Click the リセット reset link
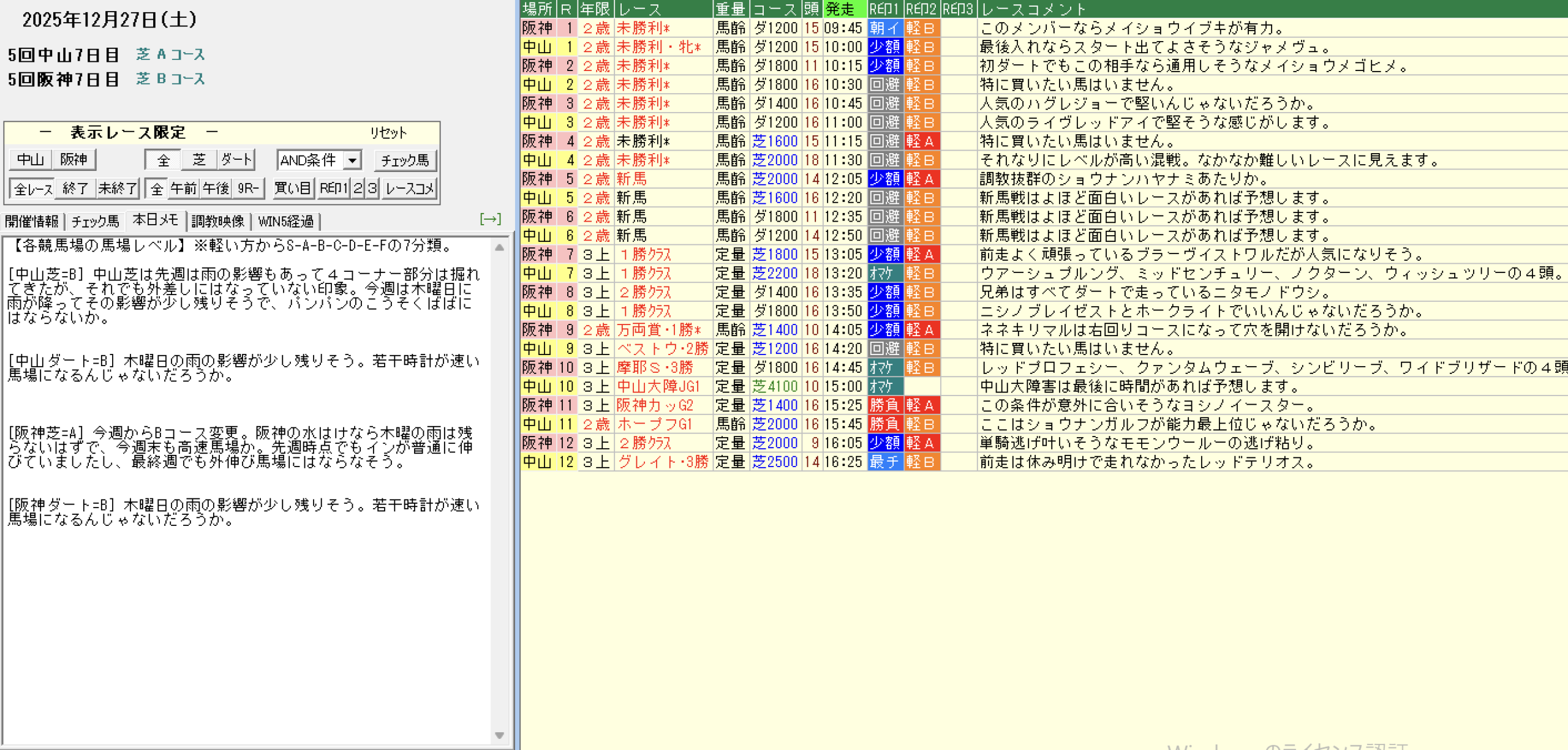Image resolution: width=1568 pixels, height=750 pixels. [x=388, y=133]
